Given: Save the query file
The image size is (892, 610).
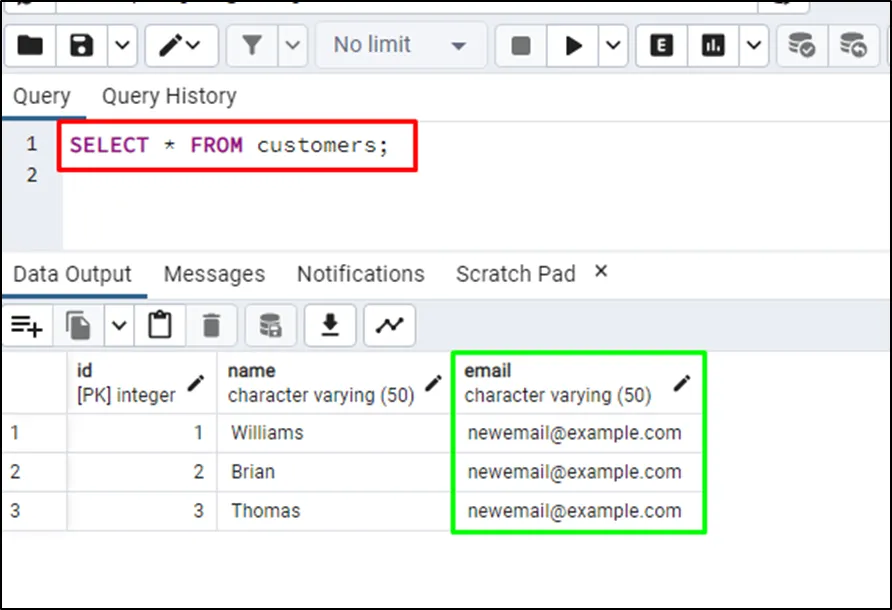Looking at the screenshot, I should point(81,46).
